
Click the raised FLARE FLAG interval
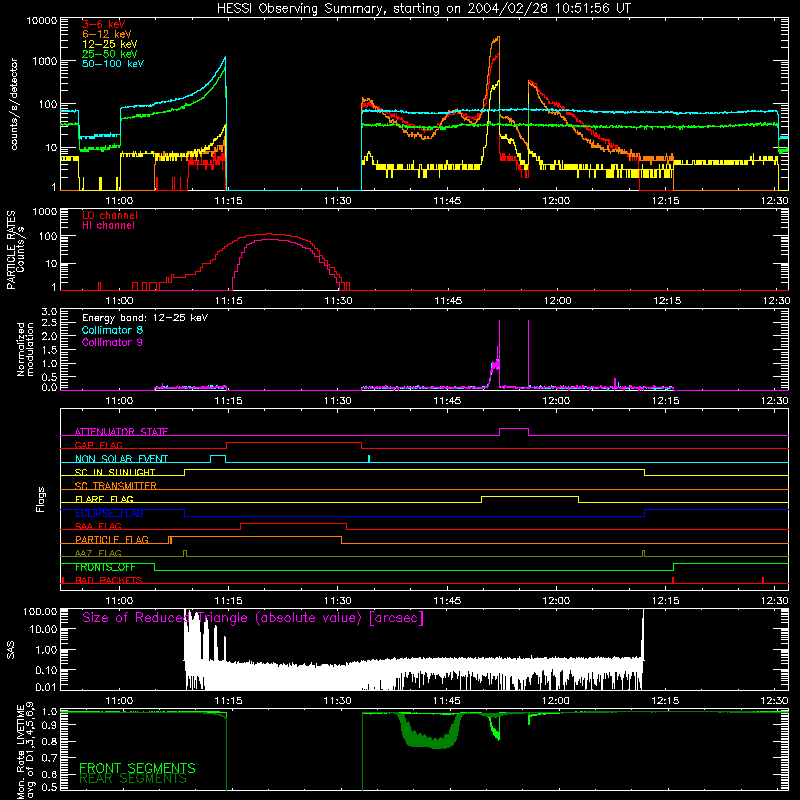530,496
